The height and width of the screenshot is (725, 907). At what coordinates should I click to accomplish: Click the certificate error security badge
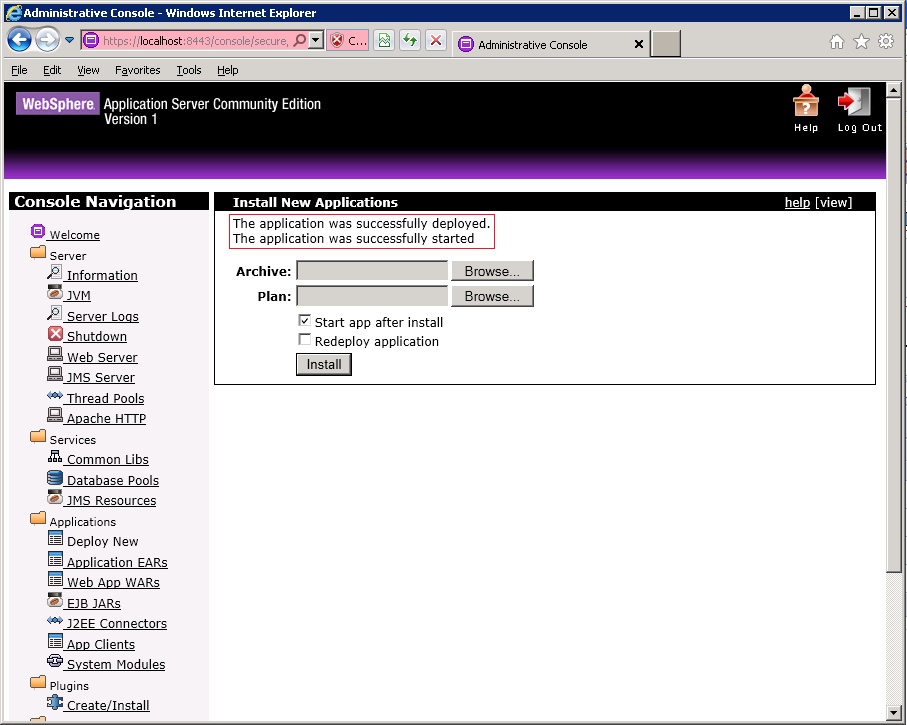pos(348,41)
